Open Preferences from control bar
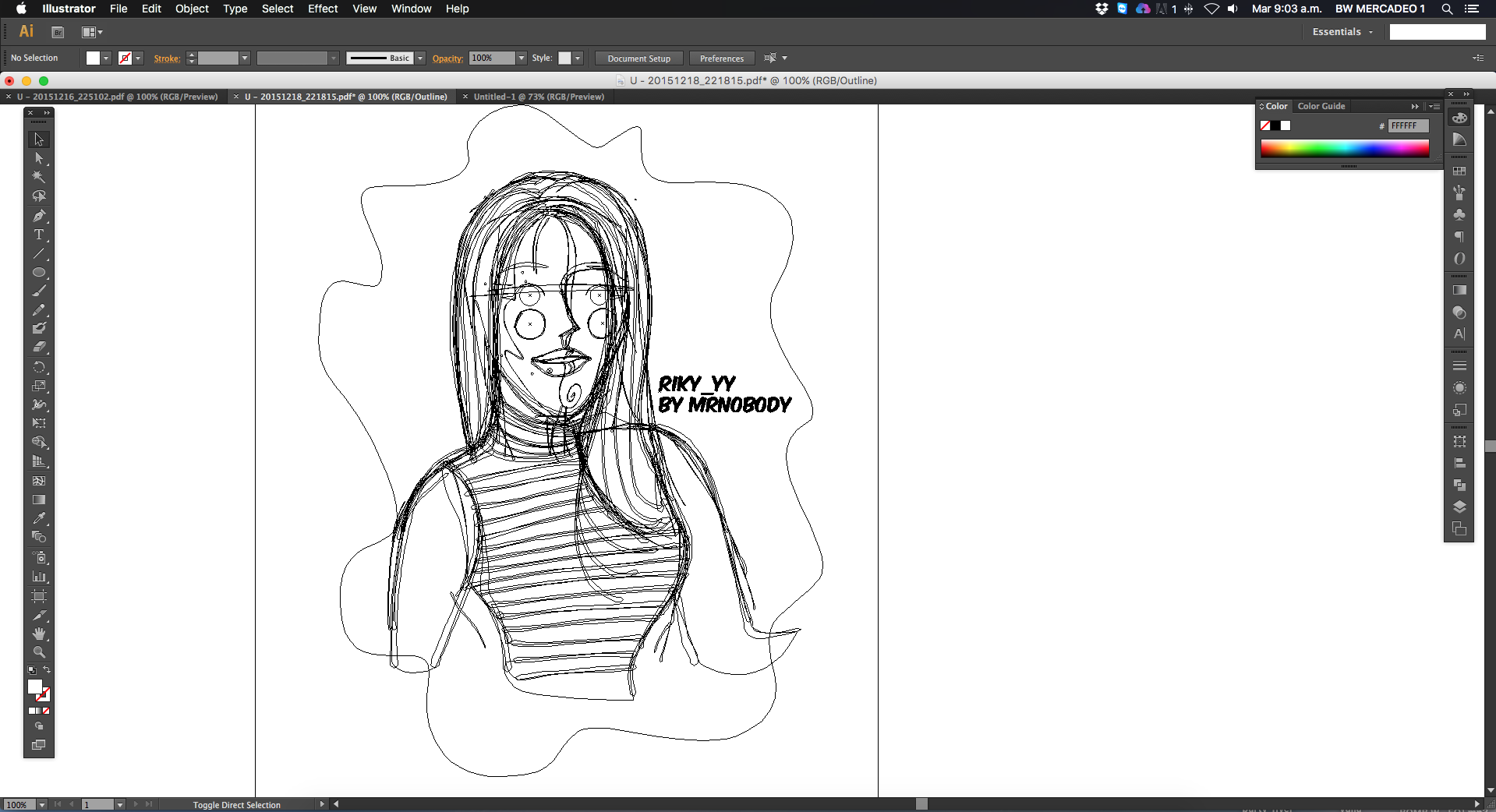 click(721, 58)
